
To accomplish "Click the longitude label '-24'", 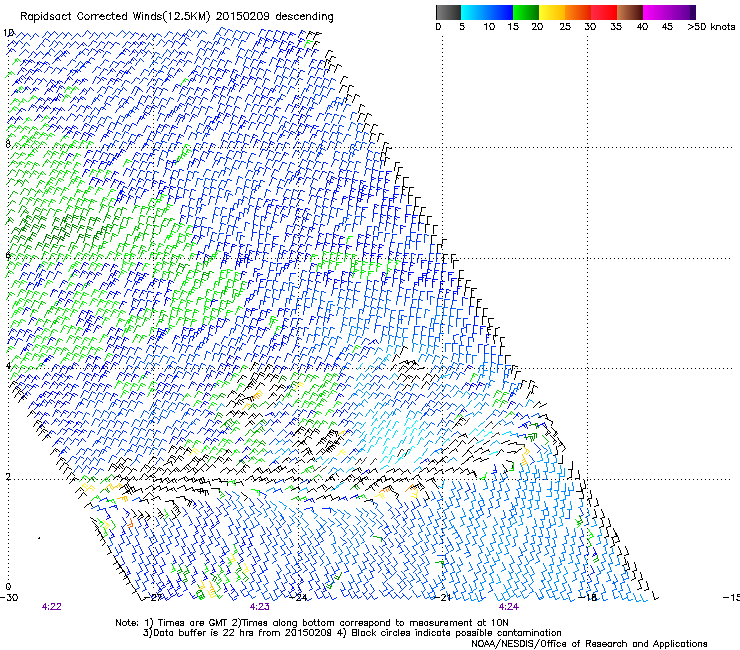I will tap(300, 598).
